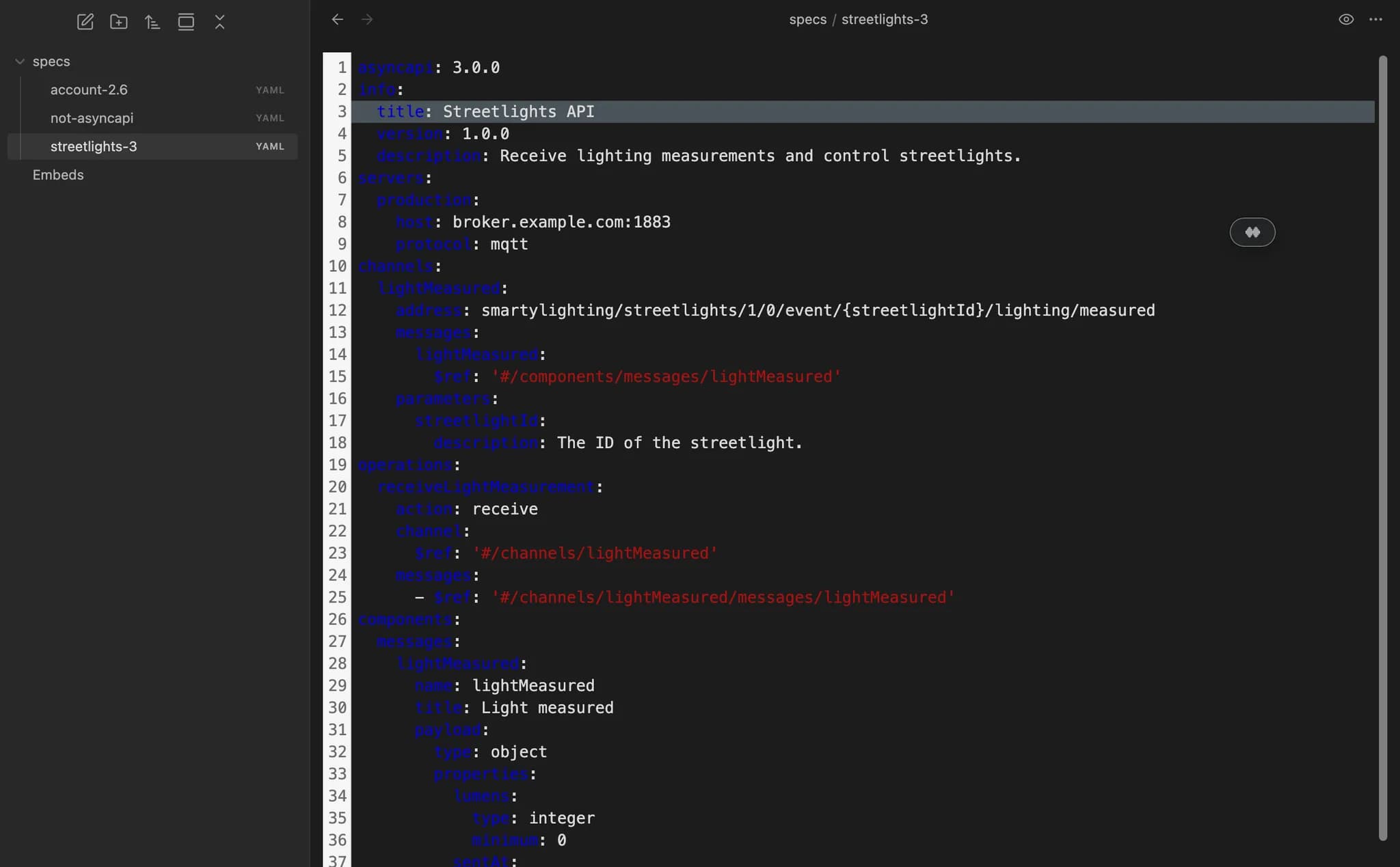Open the more options menu

1376,19
